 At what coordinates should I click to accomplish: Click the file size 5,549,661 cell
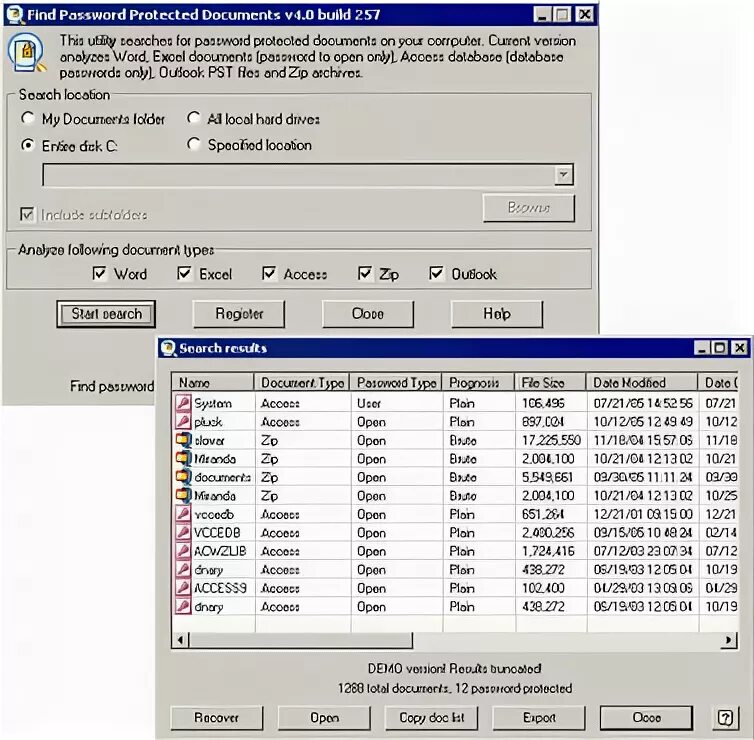(547, 477)
